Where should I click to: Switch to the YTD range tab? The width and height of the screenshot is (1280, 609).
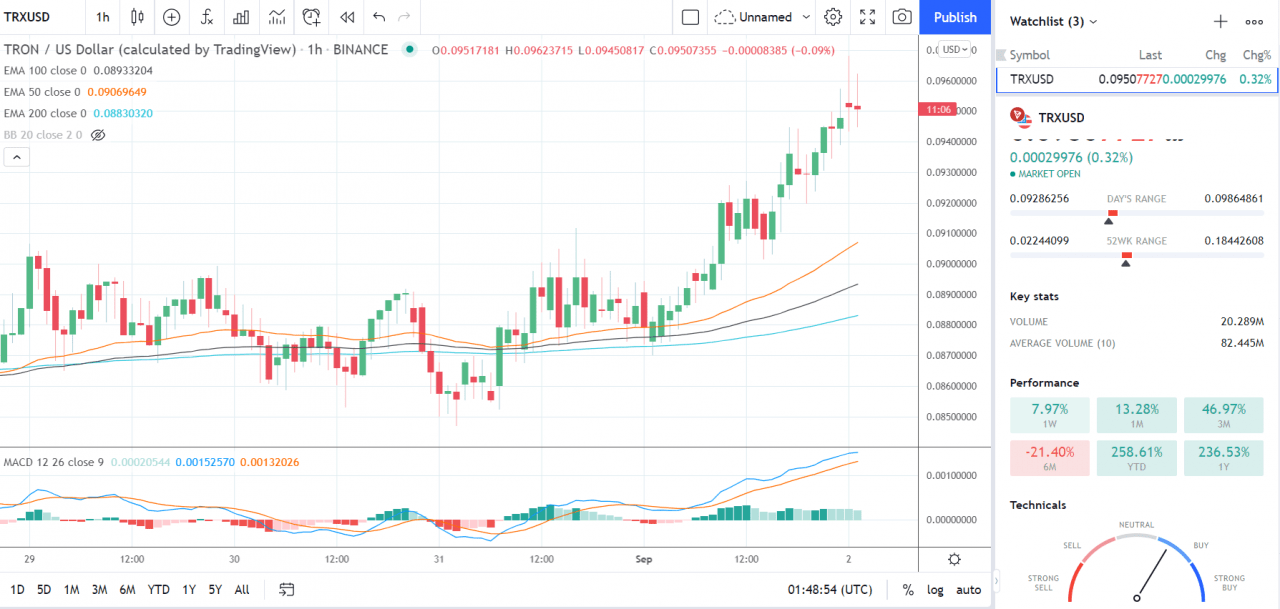coord(158,590)
